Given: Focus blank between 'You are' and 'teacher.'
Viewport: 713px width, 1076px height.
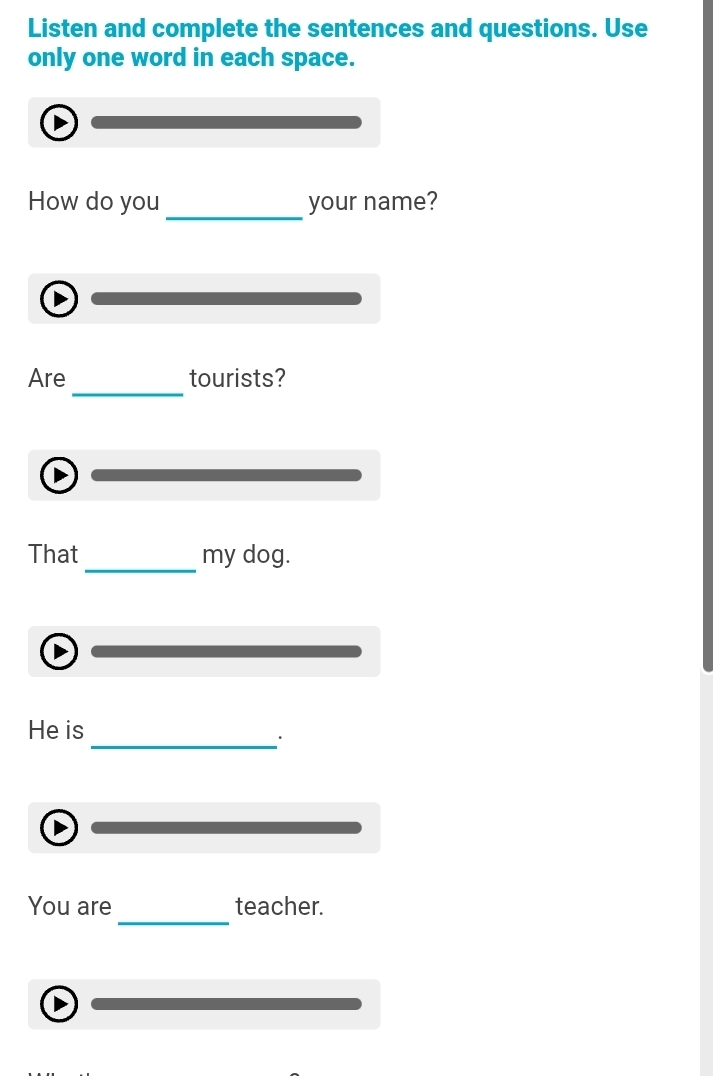Looking at the screenshot, I should (x=174, y=909).
